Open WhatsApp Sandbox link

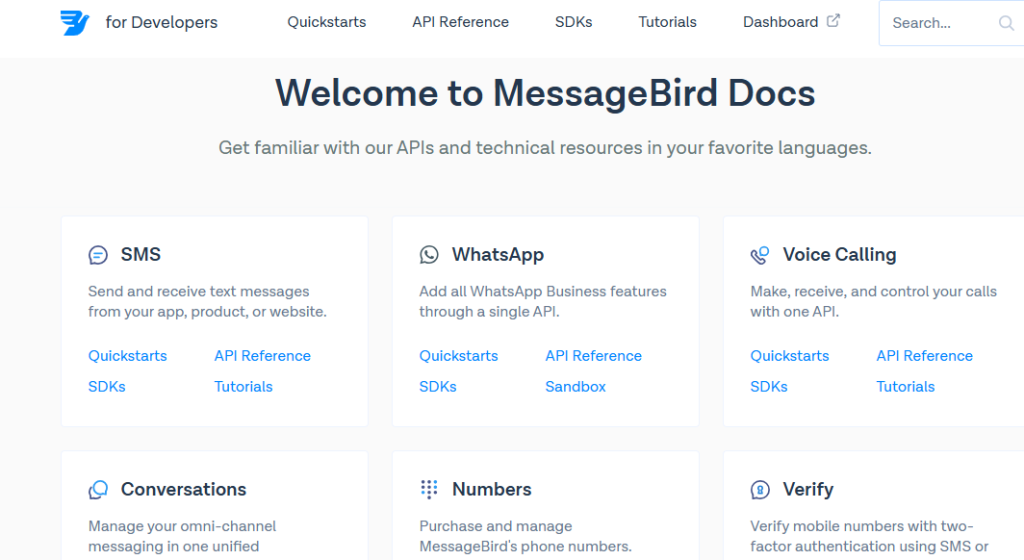tap(575, 386)
